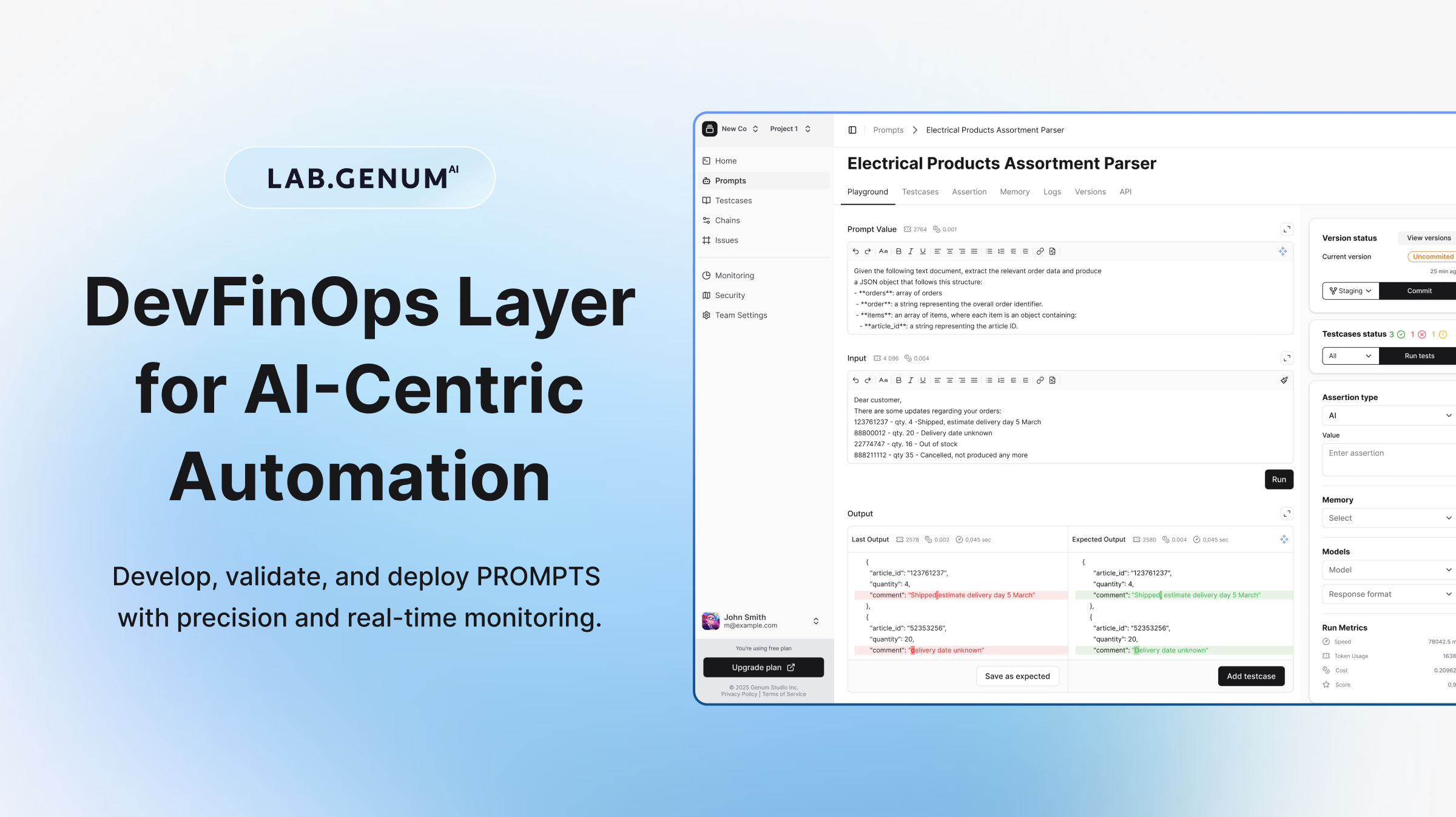Image resolution: width=1456 pixels, height=817 pixels.
Task: Click Bold in the Prompt Value toolbar
Action: pyautogui.click(x=898, y=251)
